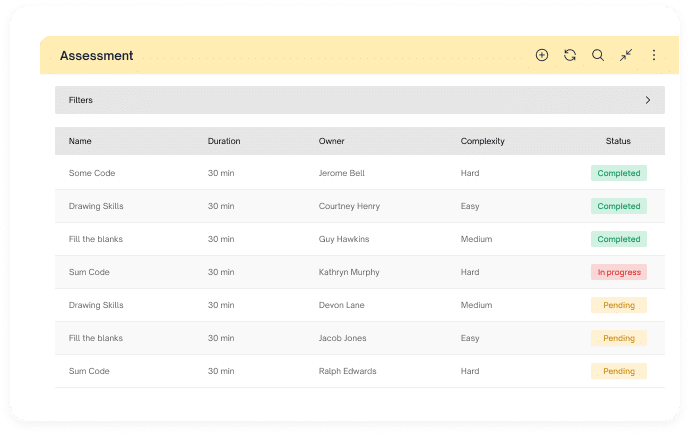Click the Status column header
Image resolution: width=690 pixels, height=435 pixels.
coord(618,141)
